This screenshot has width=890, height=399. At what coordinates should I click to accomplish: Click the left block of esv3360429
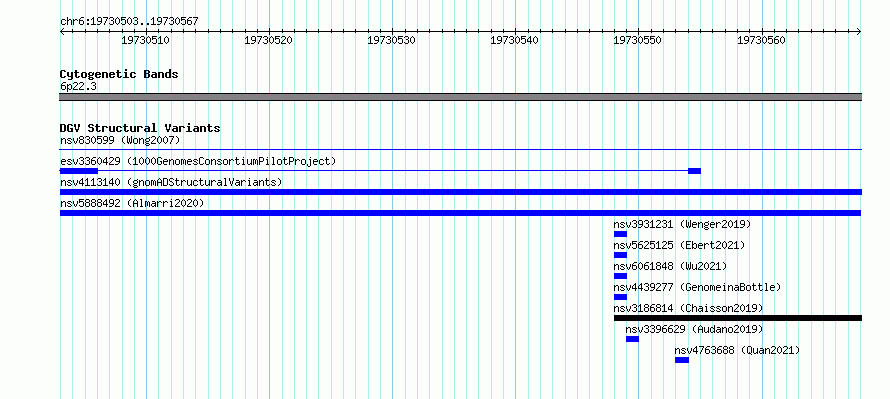(x=79, y=171)
